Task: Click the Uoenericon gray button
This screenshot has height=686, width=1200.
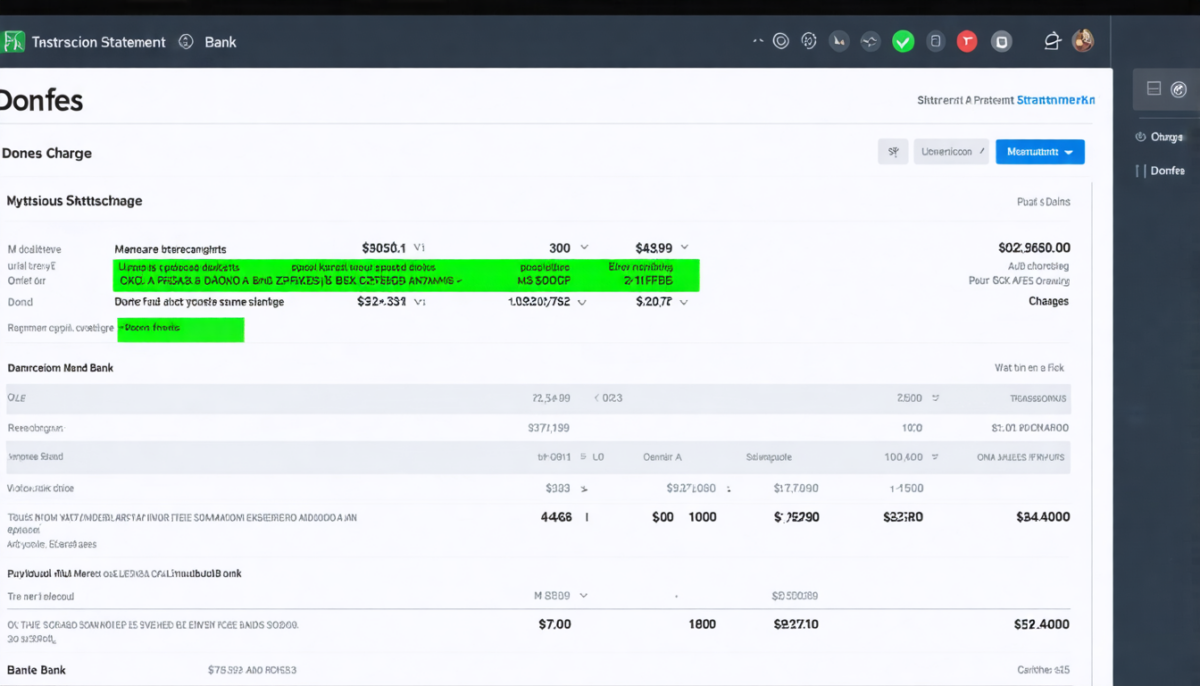Action: pyautogui.click(x=951, y=152)
